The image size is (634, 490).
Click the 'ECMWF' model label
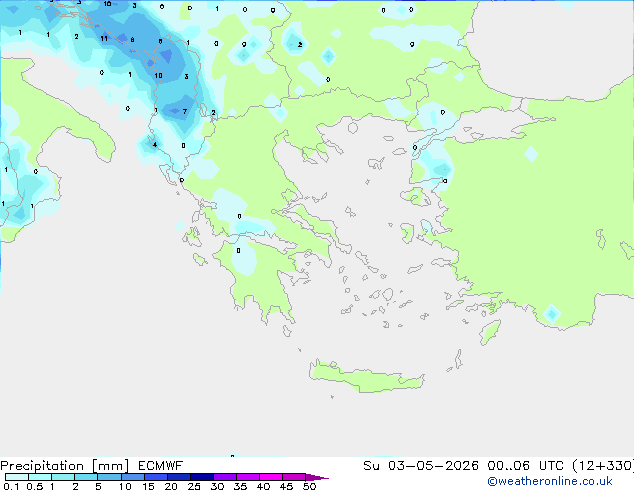pyautogui.click(x=161, y=466)
